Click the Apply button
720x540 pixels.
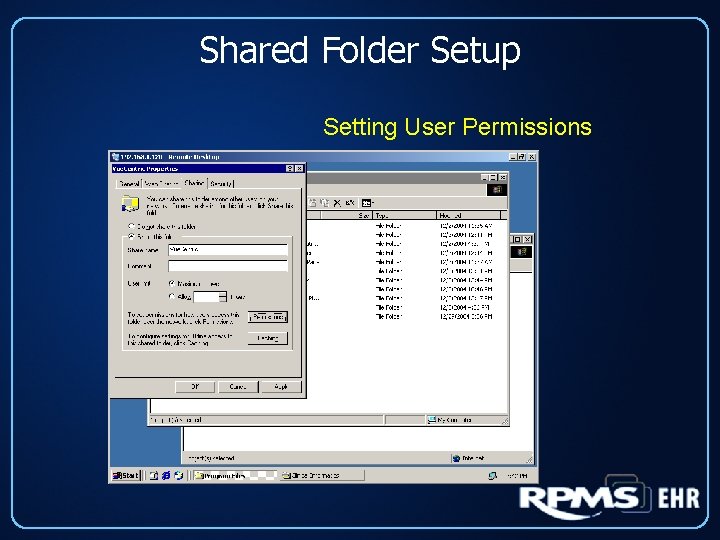[281, 387]
